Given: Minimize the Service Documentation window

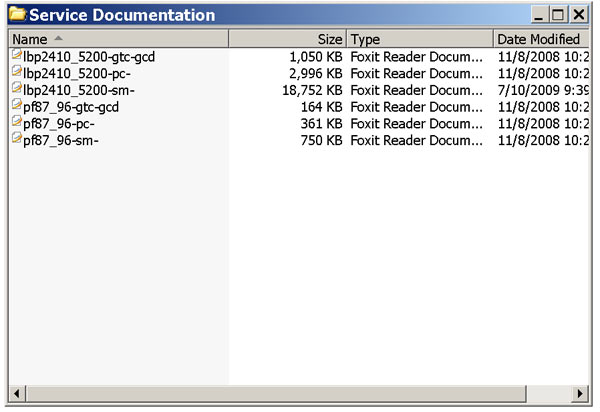Looking at the screenshot, I should click(539, 15).
